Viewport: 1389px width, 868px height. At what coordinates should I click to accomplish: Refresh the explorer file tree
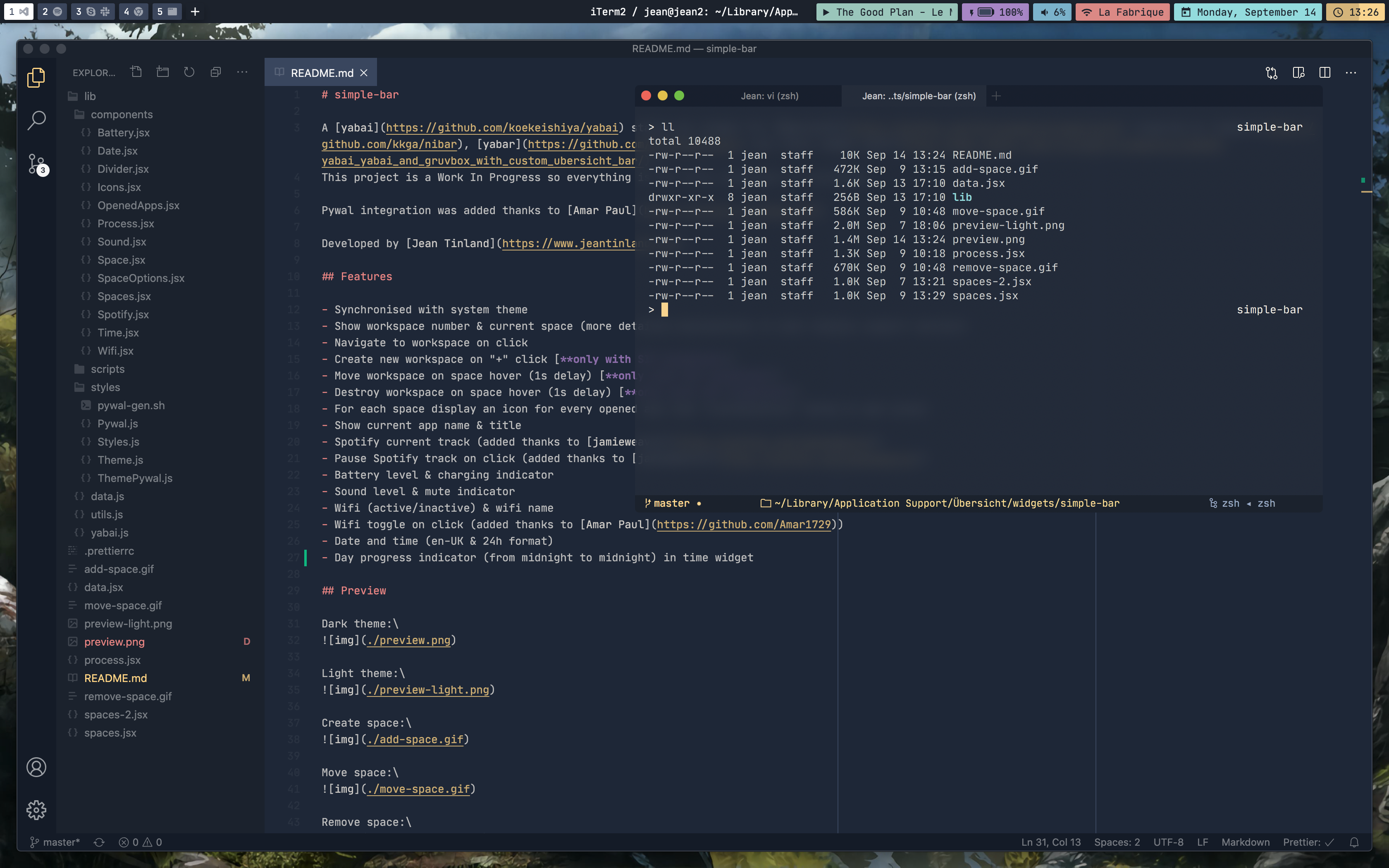pos(189,72)
